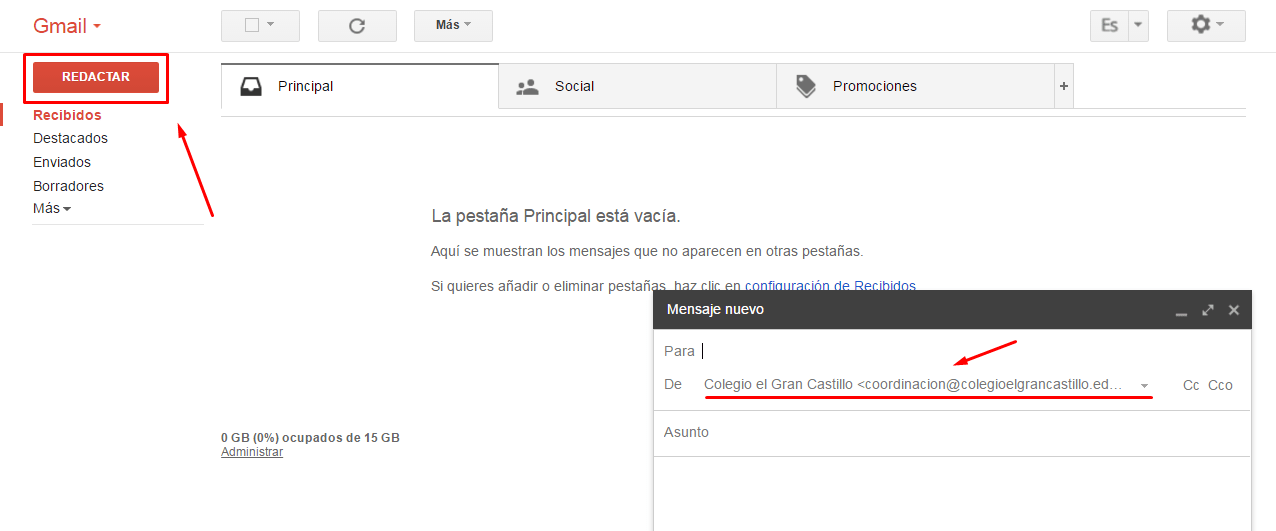Switch to the Social tab
The height and width of the screenshot is (531, 1276).
(637, 86)
